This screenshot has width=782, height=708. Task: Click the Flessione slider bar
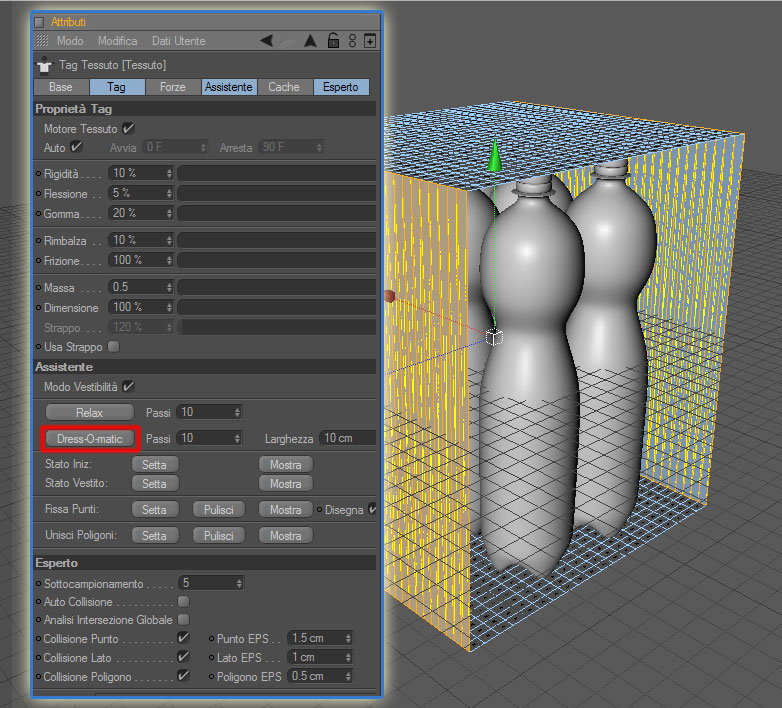point(277,193)
